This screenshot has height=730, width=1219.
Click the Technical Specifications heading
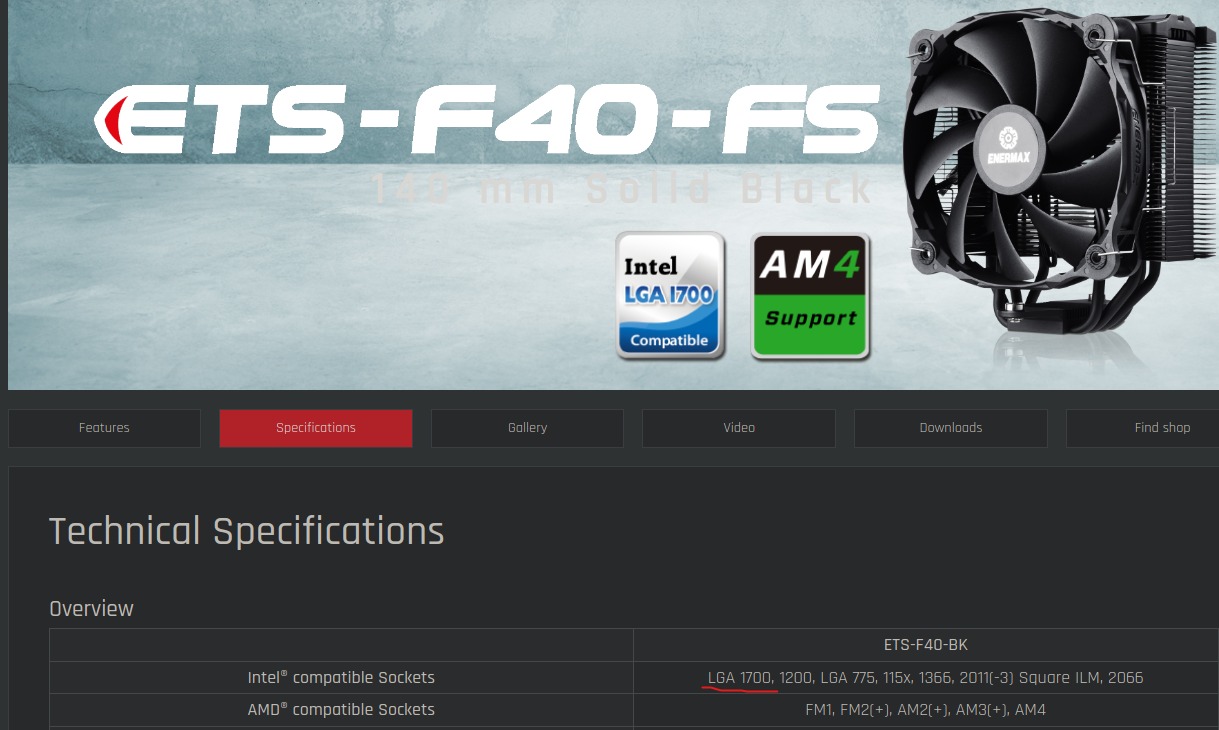(247, 531)
